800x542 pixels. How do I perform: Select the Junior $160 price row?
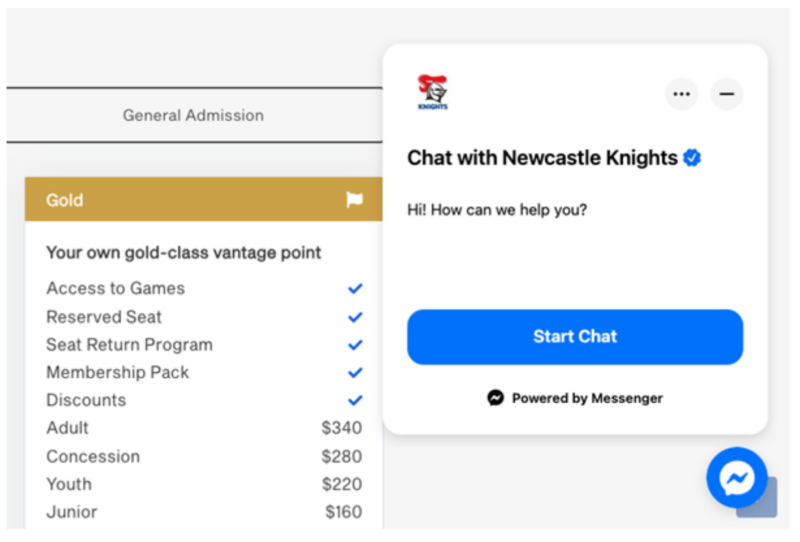(204, 511)
